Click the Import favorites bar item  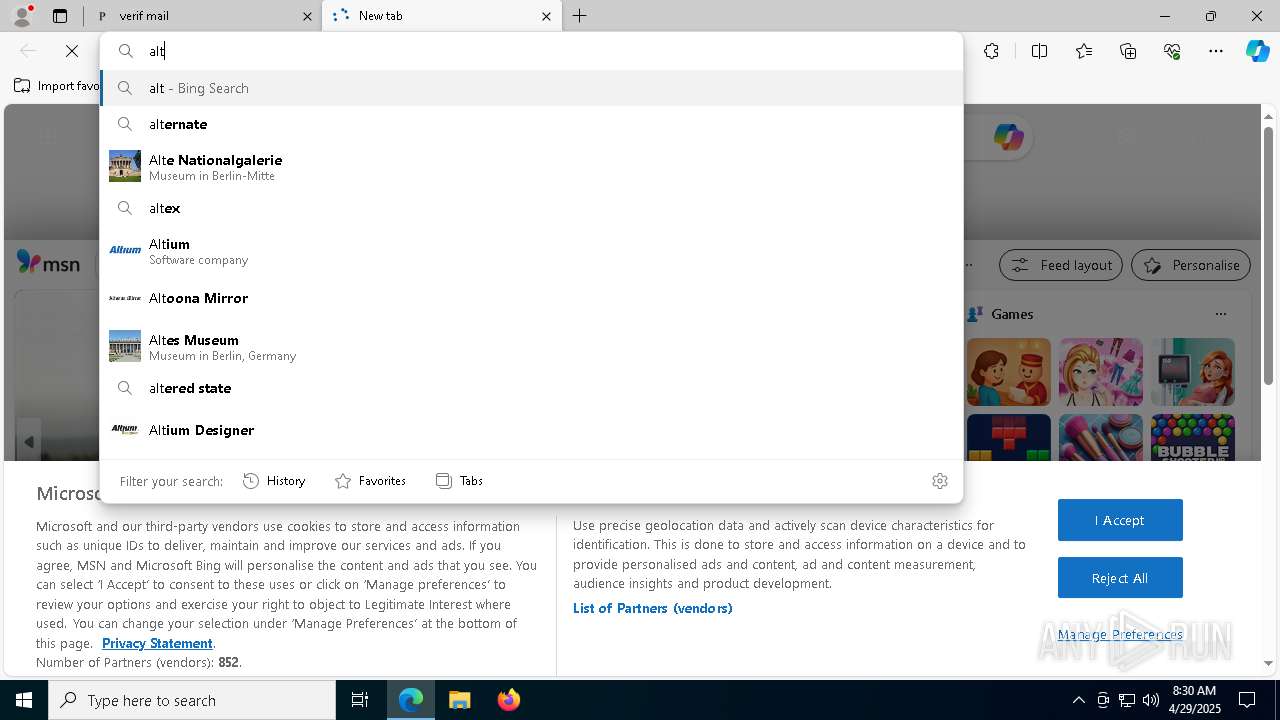pos(57,86)
